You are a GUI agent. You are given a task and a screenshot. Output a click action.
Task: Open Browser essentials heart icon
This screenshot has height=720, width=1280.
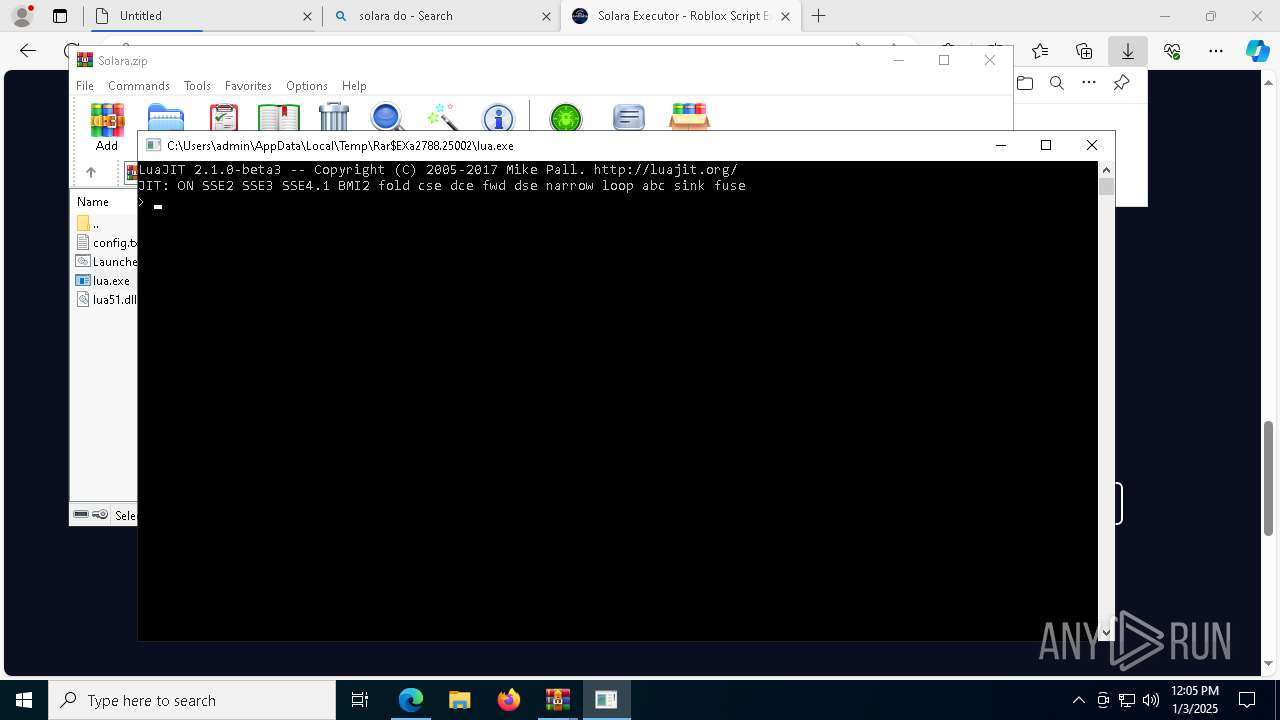(x=1172, y=51)
